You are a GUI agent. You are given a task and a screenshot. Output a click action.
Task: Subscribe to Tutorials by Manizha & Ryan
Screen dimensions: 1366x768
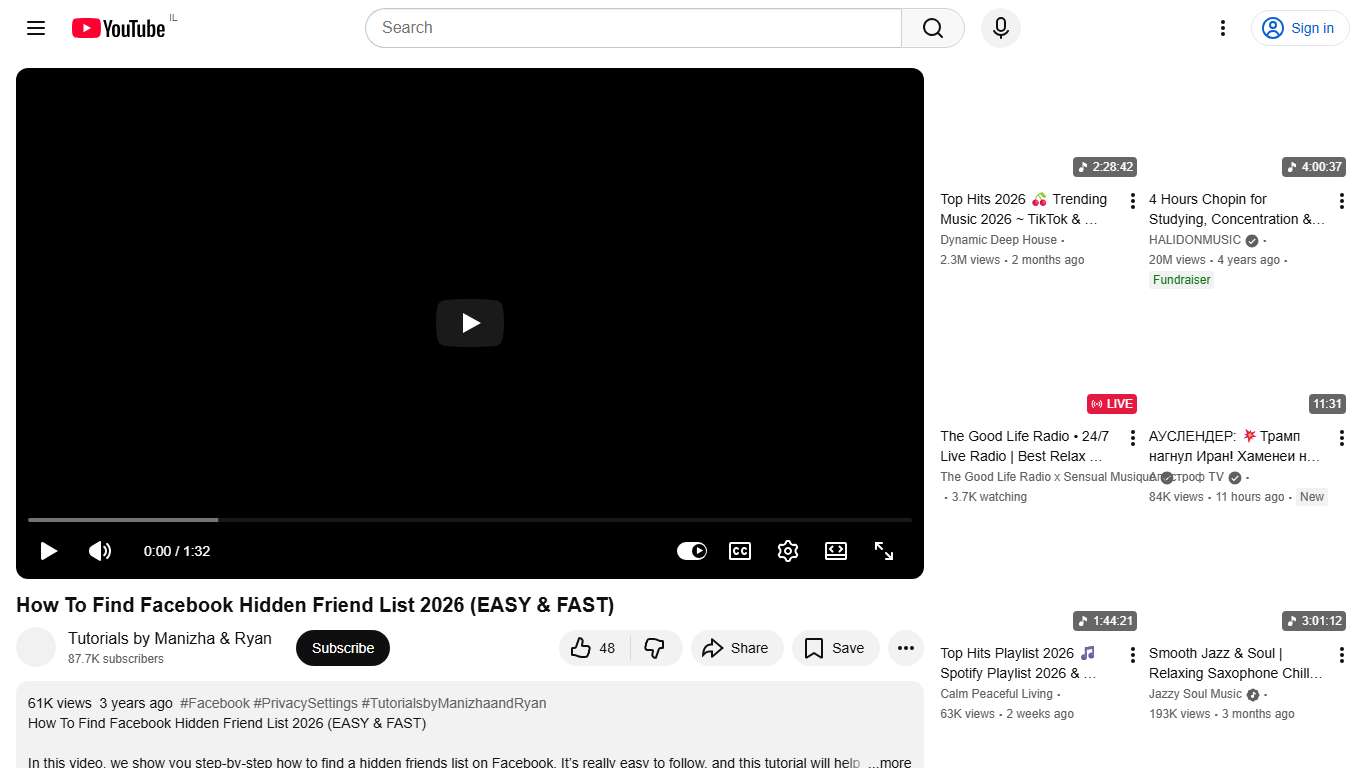pyautogui.click(x=342, y=648)
